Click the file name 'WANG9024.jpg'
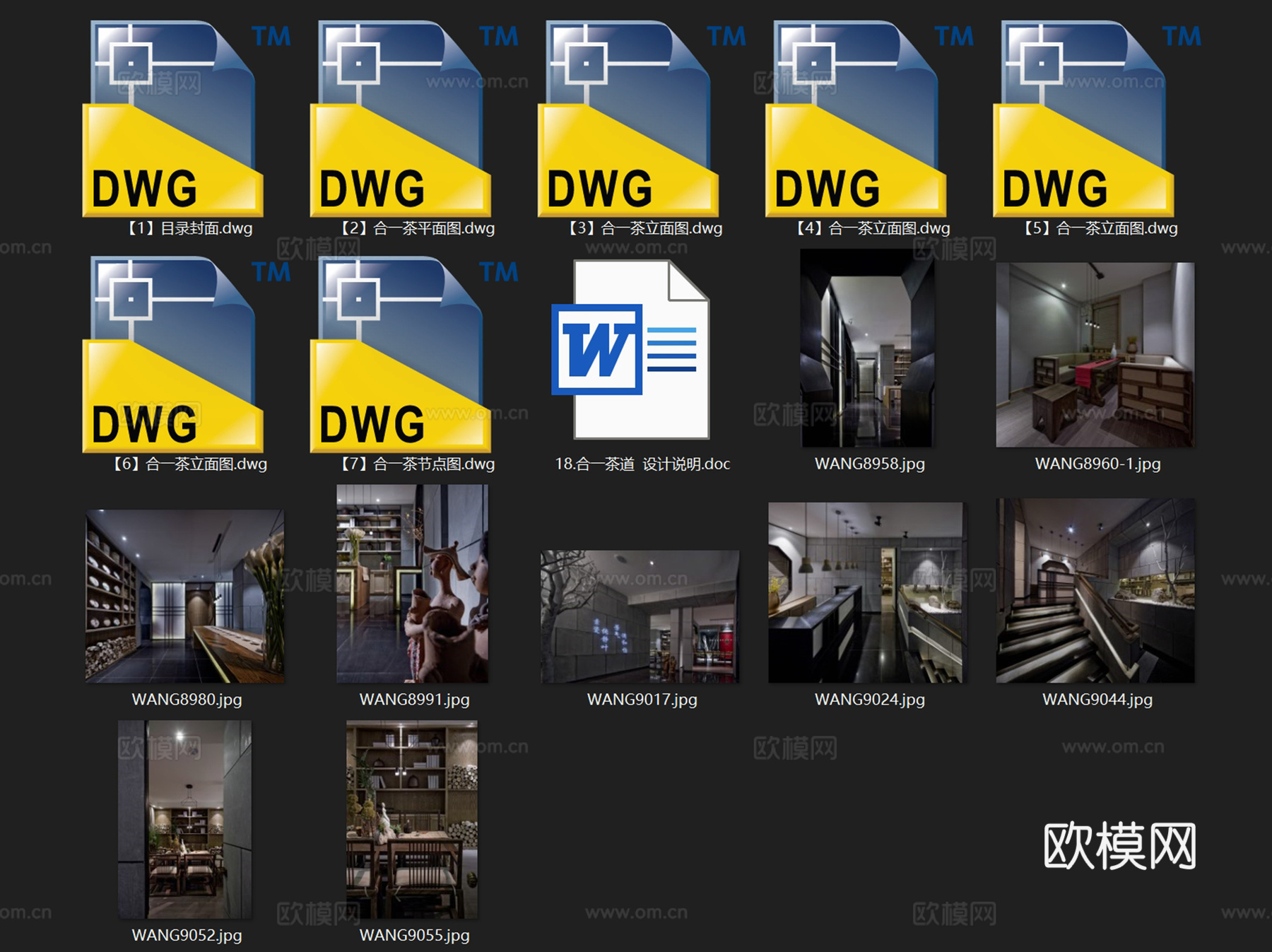This screenshot has width=1272, height=952. point(870,700)
